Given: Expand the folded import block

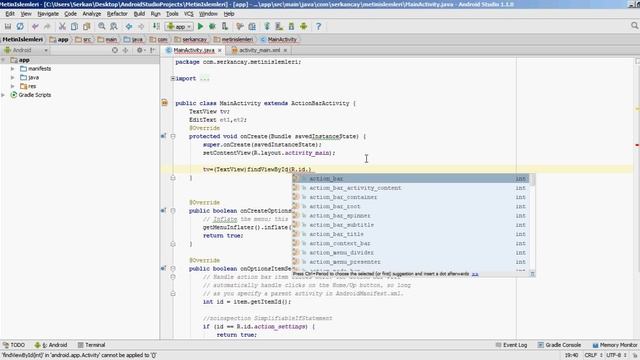Looking at the screenshot, I should (173, 78).
